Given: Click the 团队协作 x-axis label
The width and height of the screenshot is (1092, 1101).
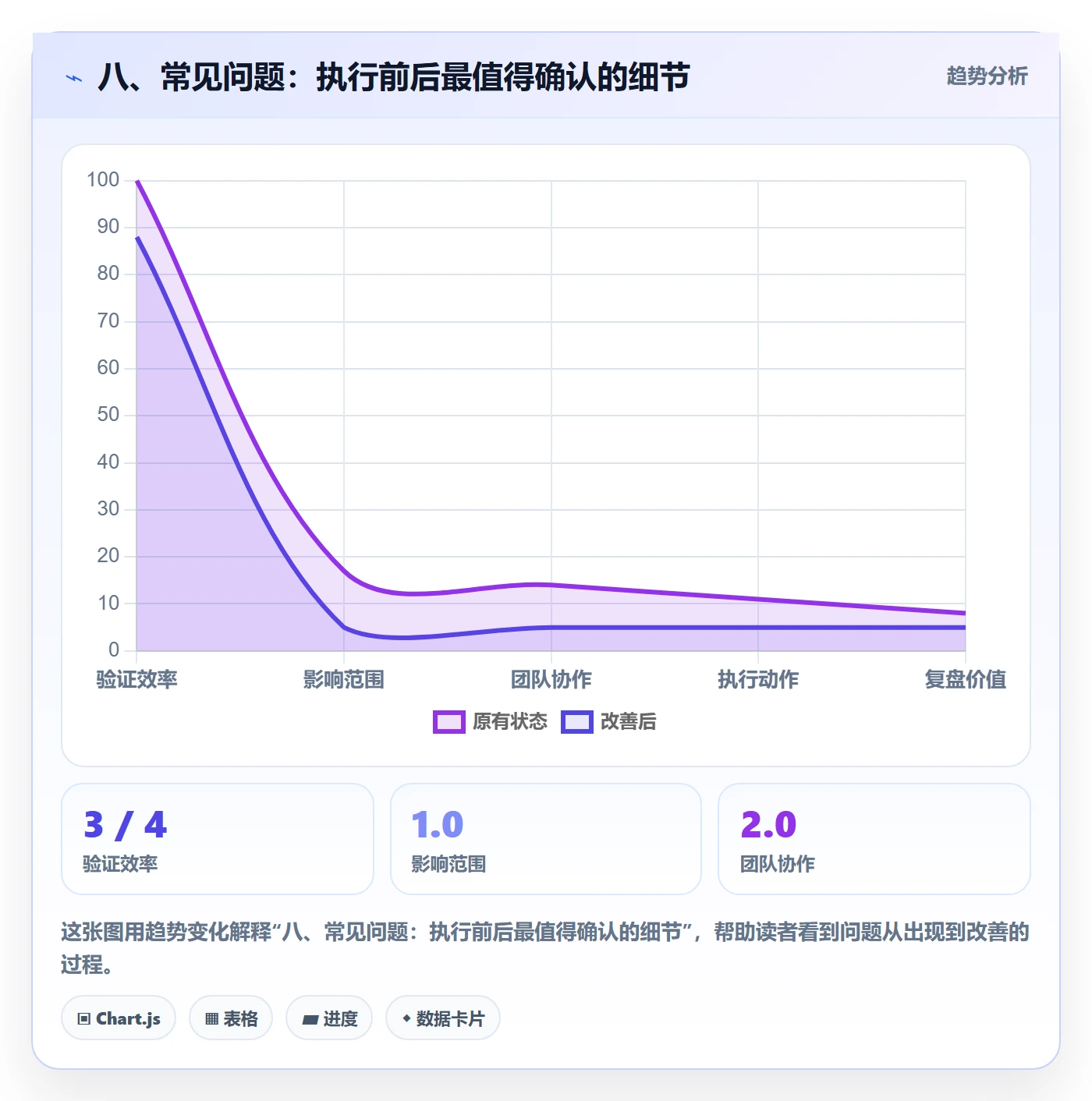Looking at the screenshot, I should [x=551, y=679].
